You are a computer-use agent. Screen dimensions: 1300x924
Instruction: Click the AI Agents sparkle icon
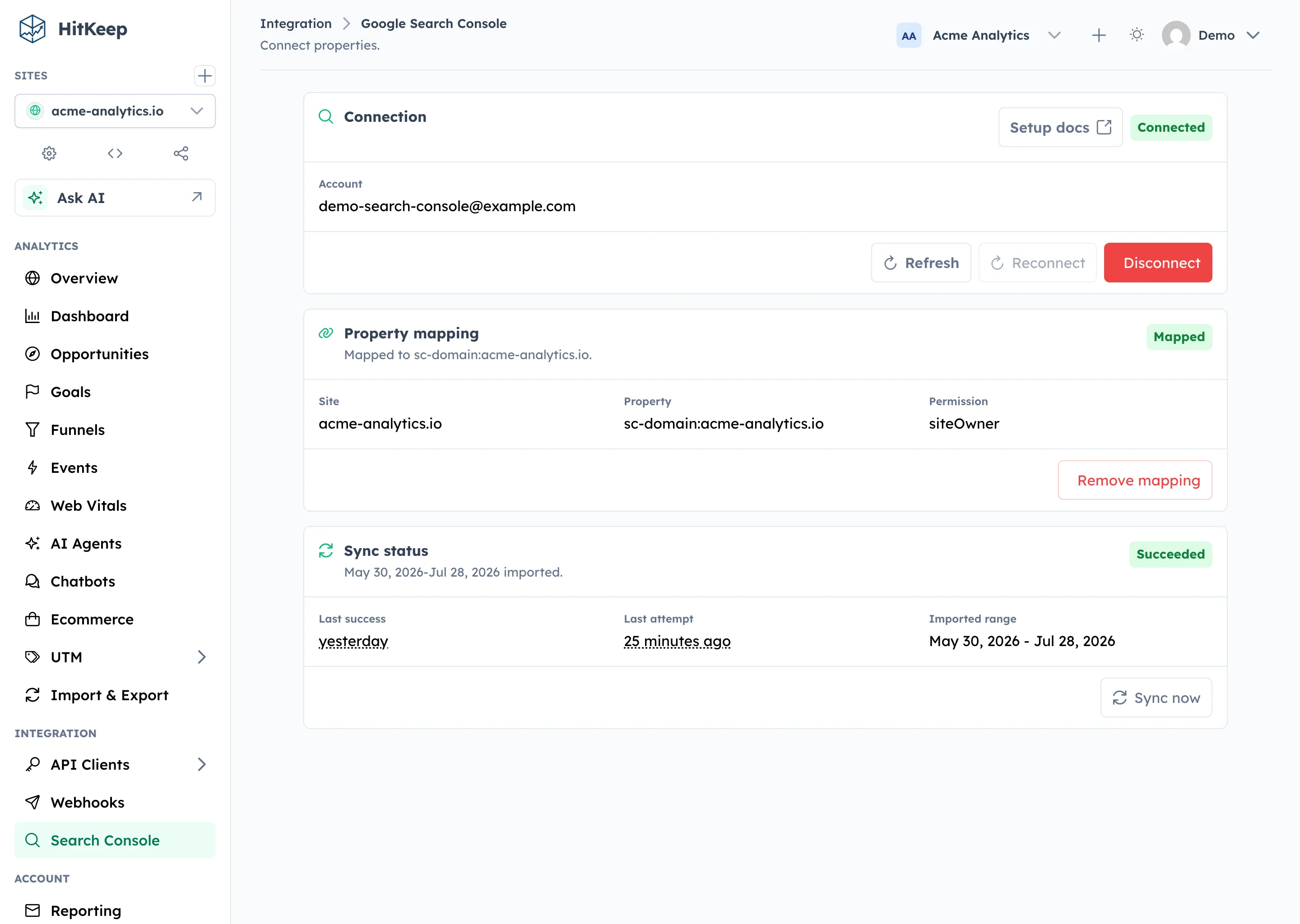pyautogui.click(x=32, y=543)
